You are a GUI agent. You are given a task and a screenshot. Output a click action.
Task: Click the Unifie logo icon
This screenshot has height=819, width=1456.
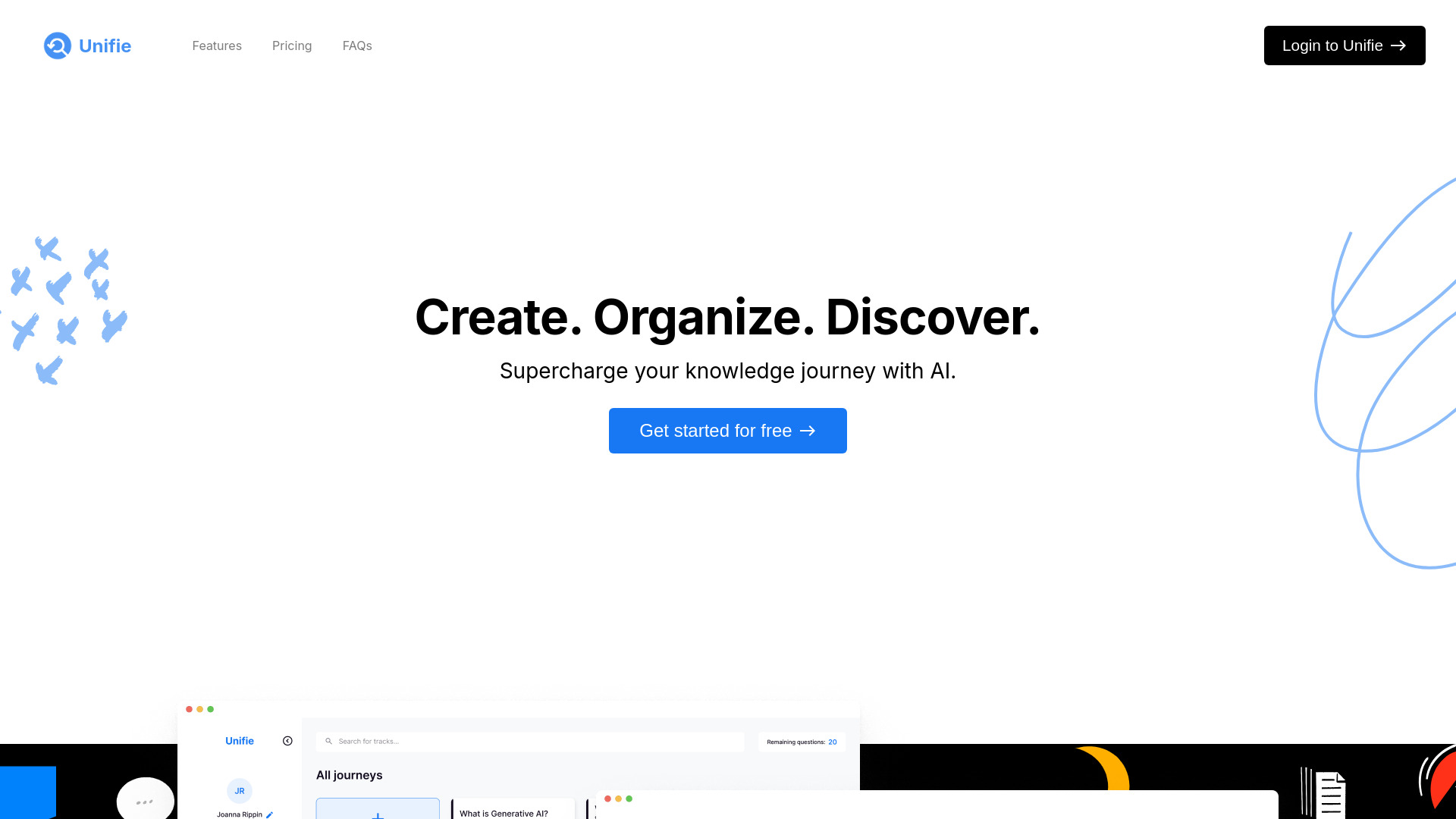57,45
